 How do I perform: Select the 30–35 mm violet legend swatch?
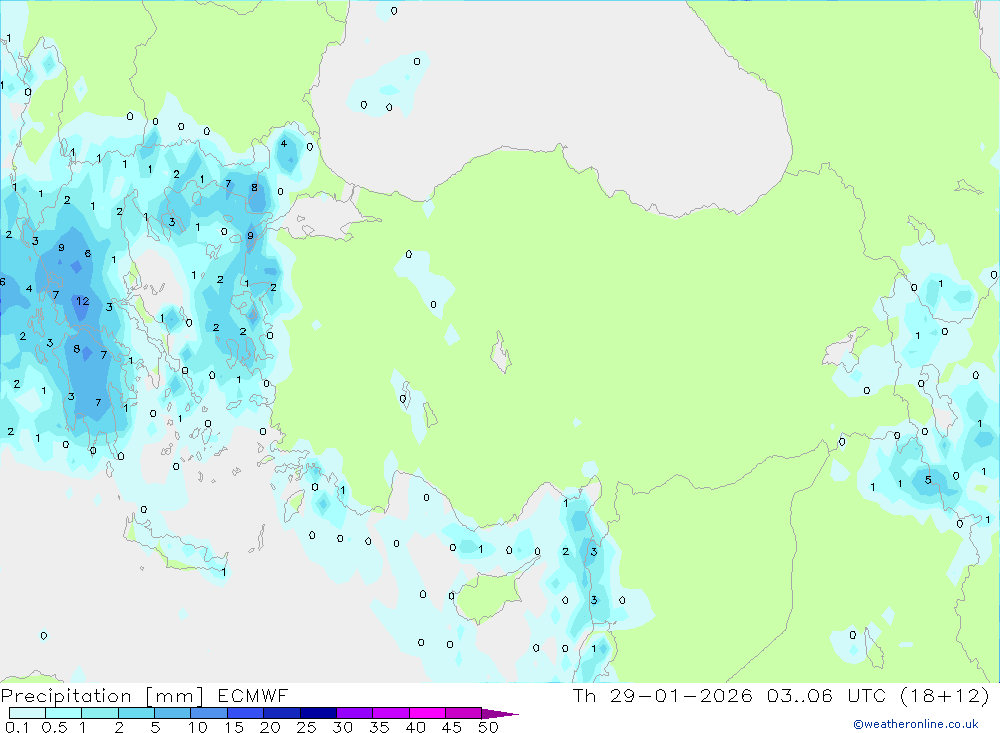(354, 713)
